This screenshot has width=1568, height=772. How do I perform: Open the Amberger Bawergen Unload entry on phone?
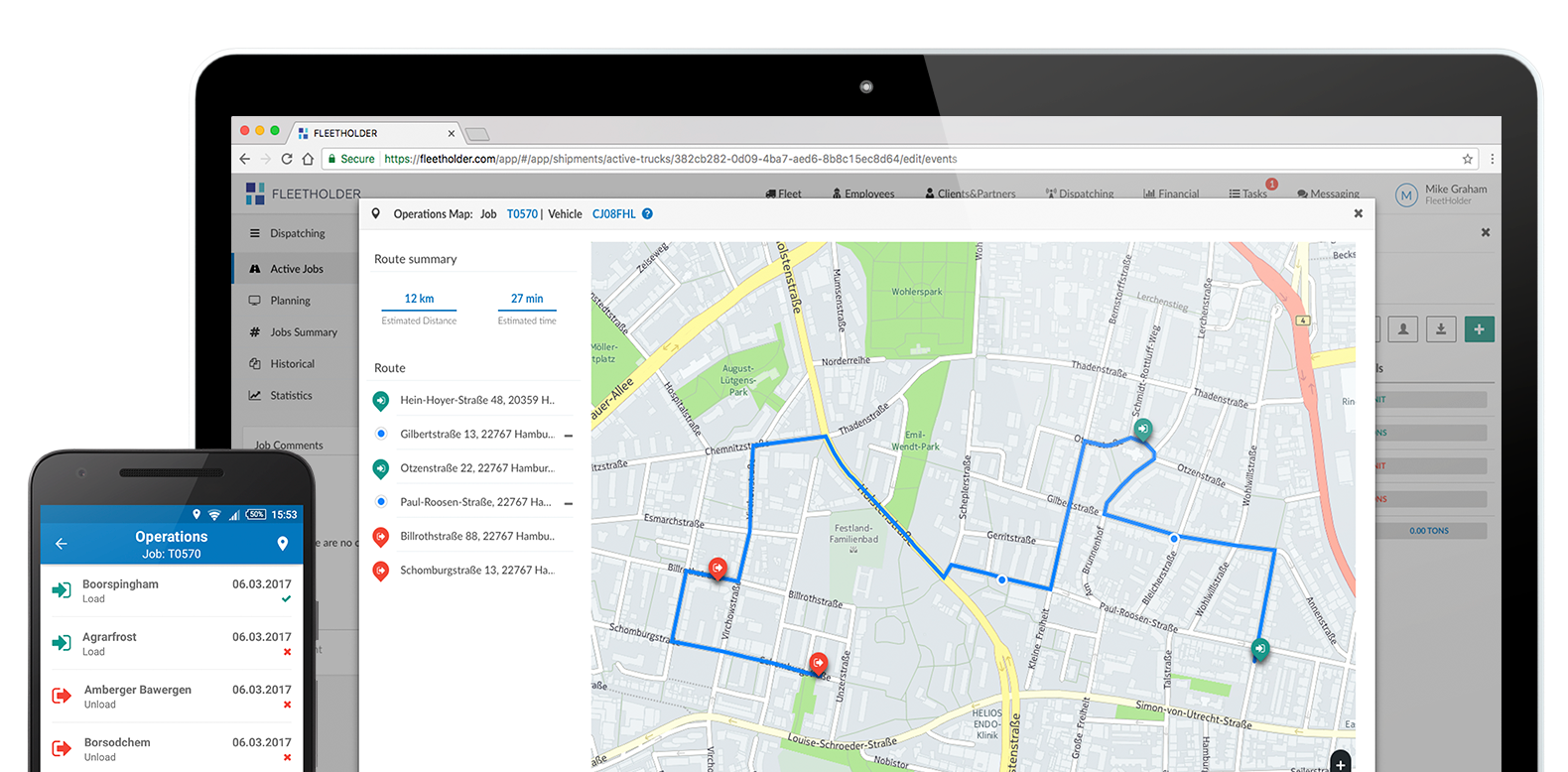pos(172,696)
